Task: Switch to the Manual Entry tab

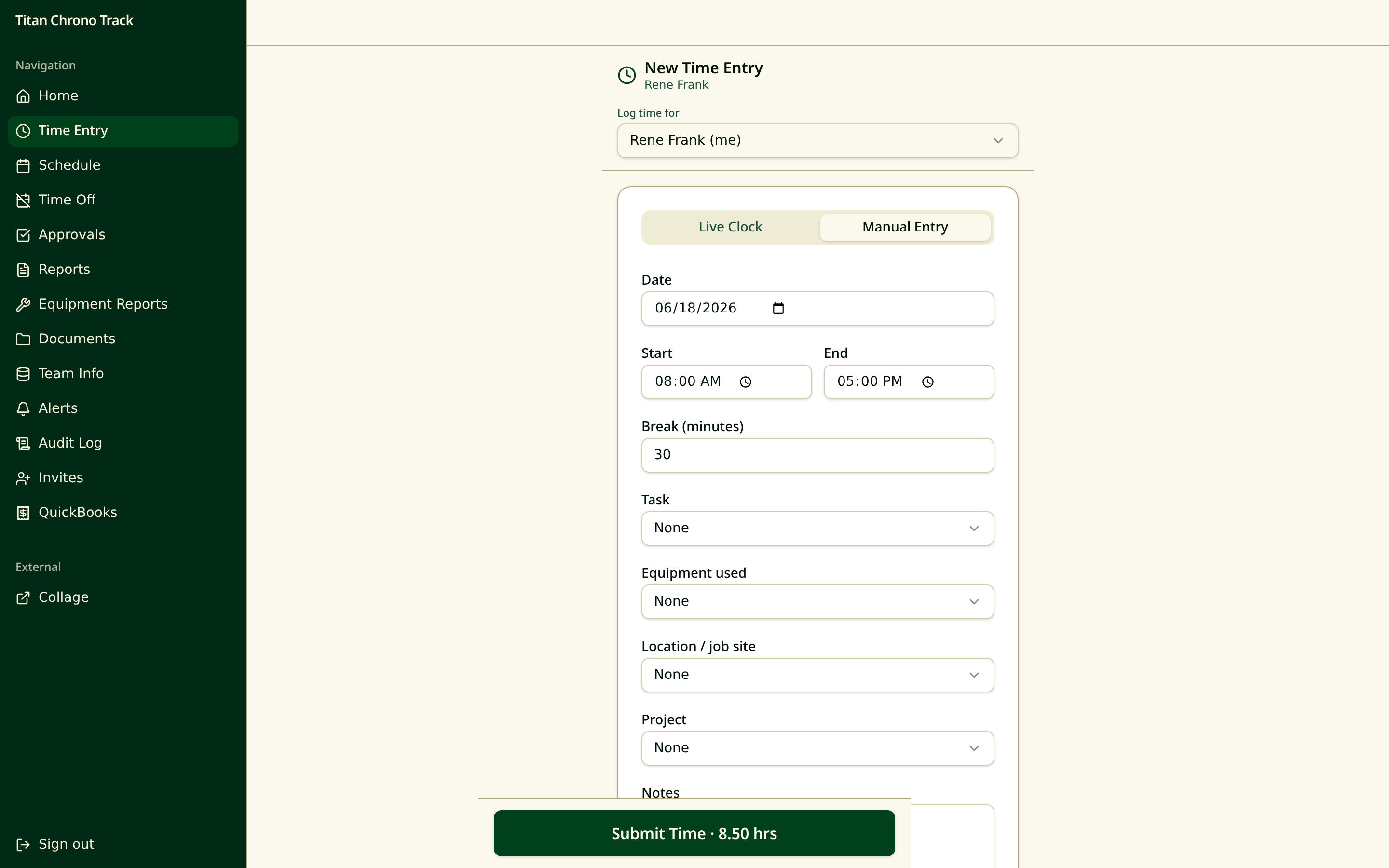Action: point(905,227)
